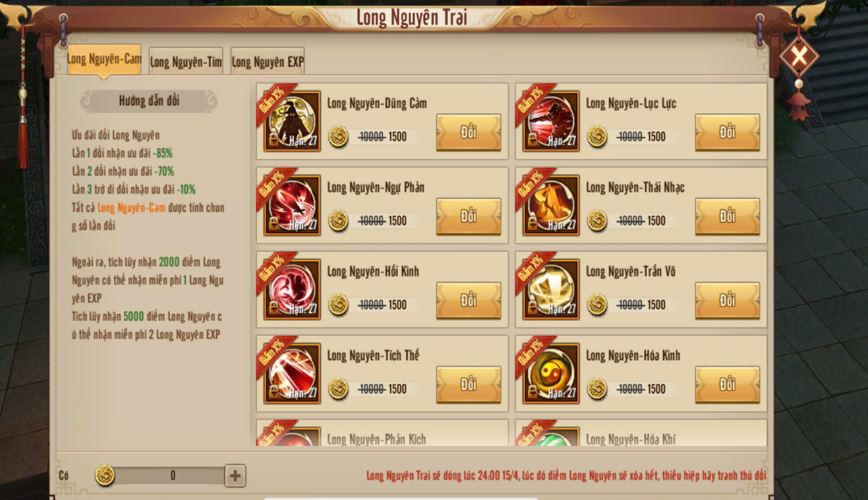Select the Long Nguyên-Cam tab
The width and height of the screenshot is (868, 500).
coord(104,59)
